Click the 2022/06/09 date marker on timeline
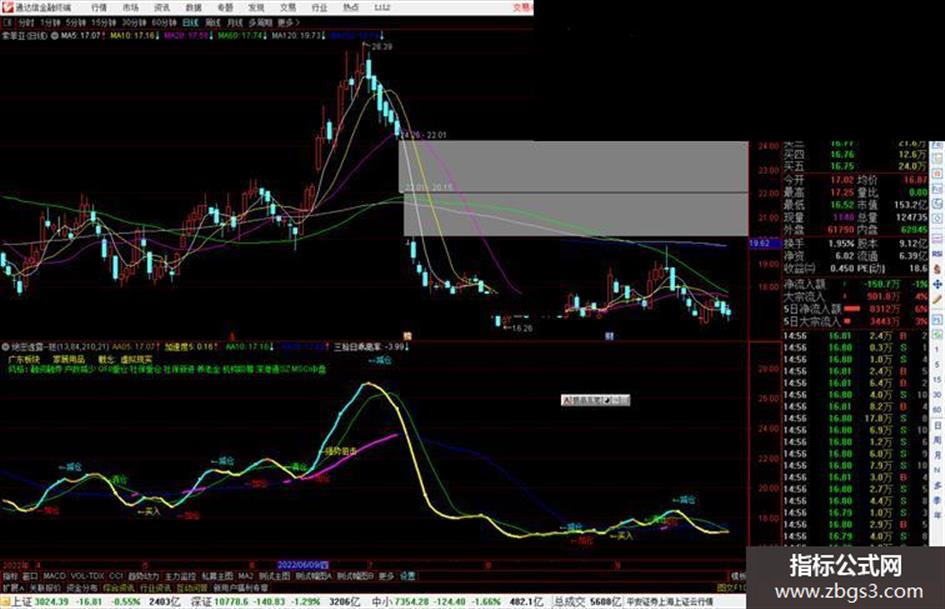 click(303, 565)
